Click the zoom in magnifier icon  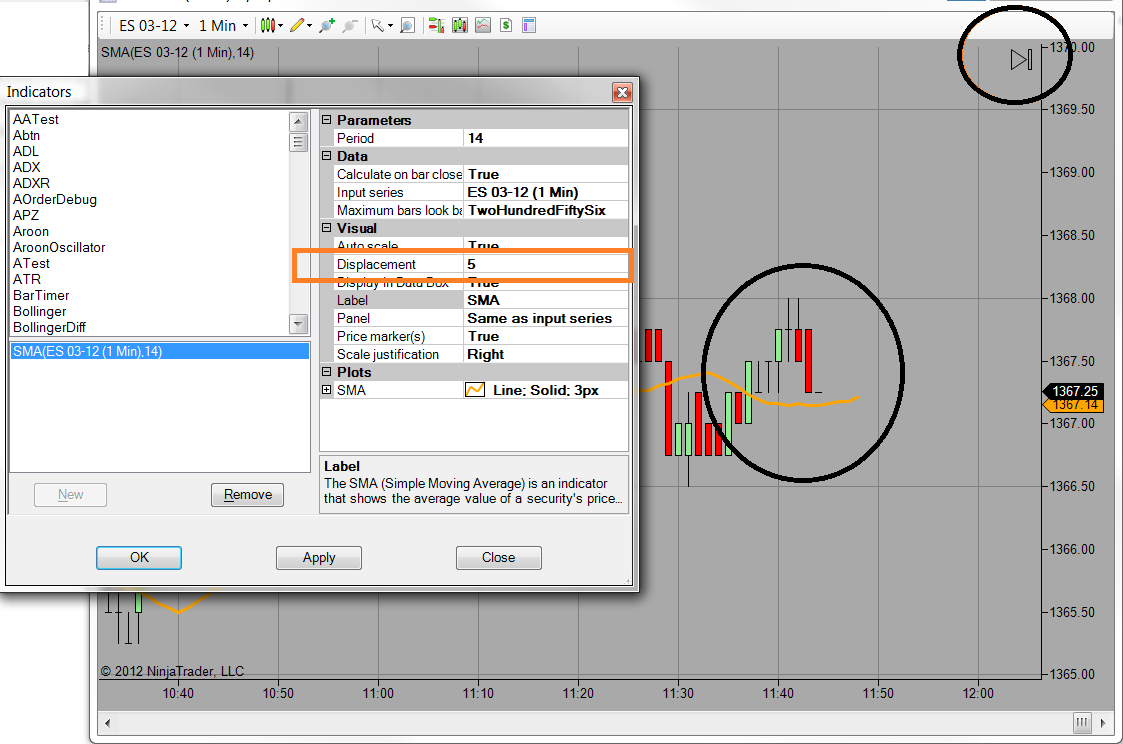click(x=327, y=26)
